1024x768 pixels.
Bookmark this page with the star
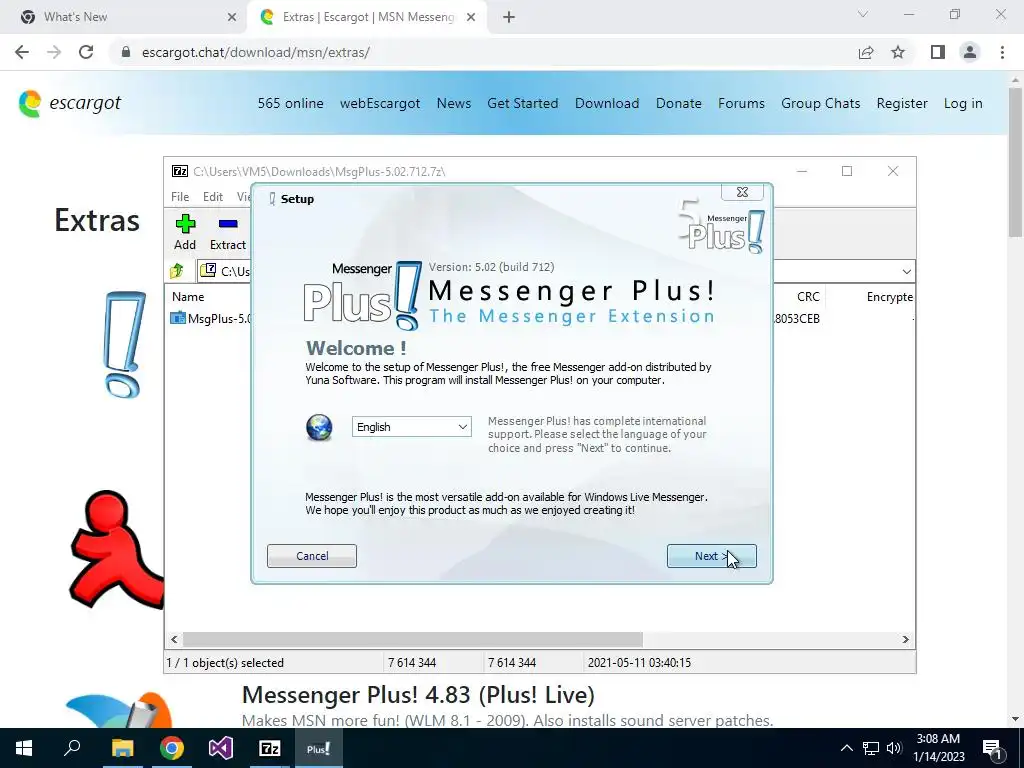tap(898, 52)
